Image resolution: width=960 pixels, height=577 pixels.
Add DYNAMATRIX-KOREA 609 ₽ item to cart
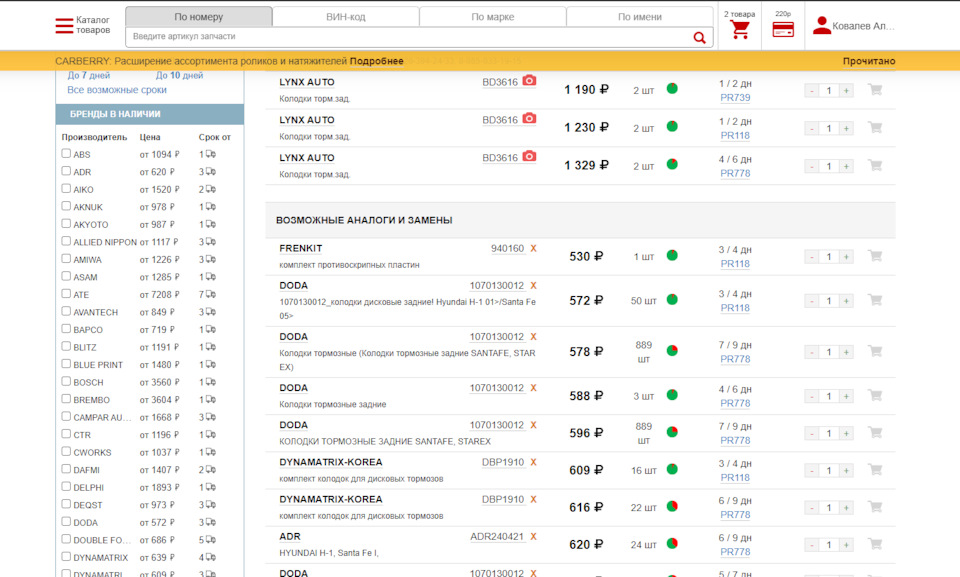pyautogui.click(x=875, y=470)
